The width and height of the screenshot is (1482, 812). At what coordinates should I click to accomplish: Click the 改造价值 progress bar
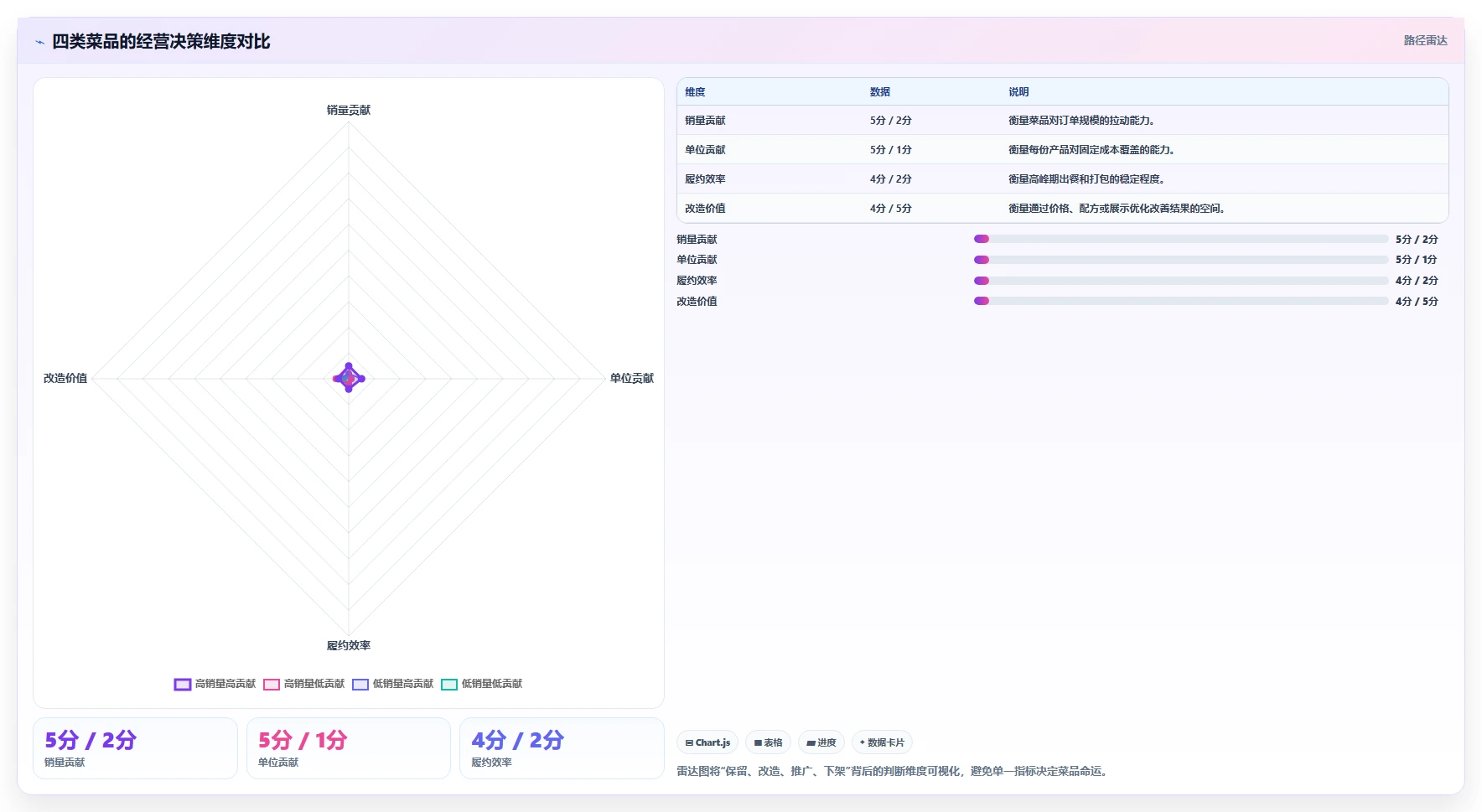(1181, 301)
